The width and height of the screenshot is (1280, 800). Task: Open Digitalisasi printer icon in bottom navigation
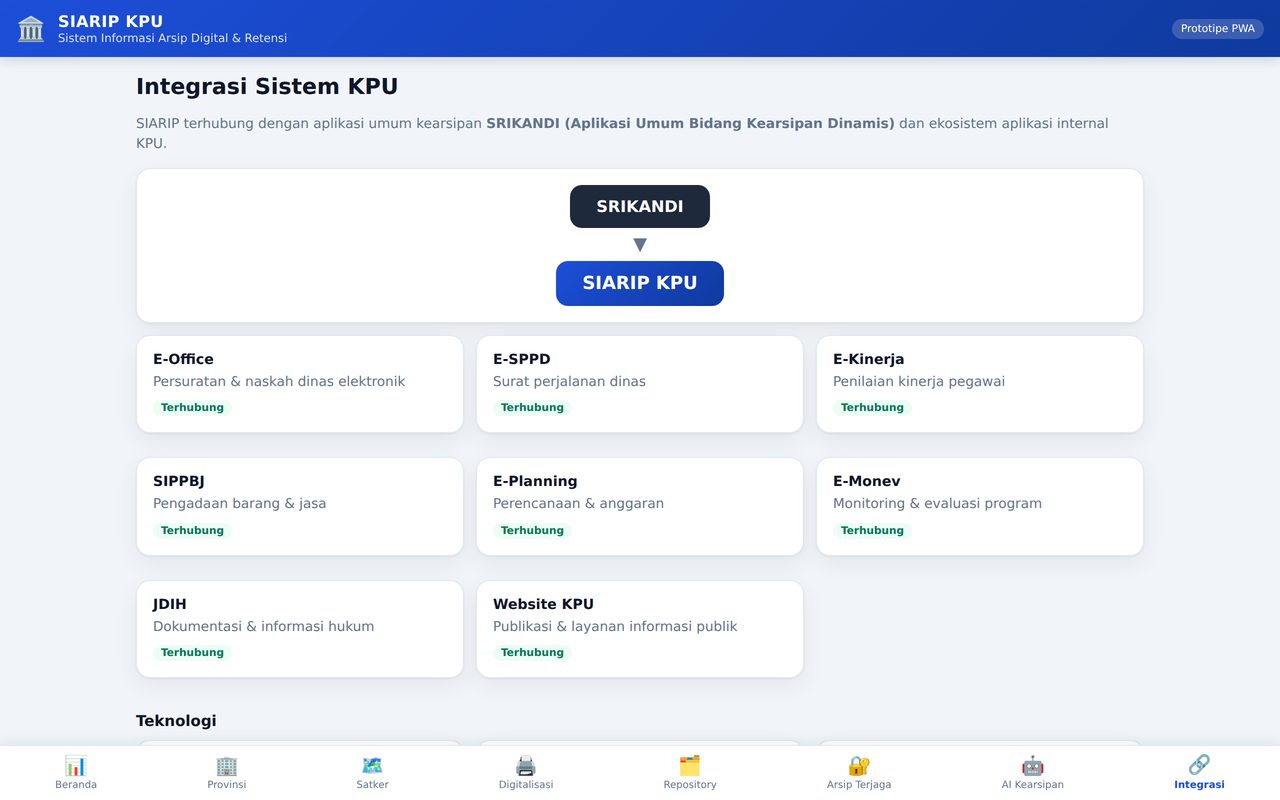[x=526, y=766]
